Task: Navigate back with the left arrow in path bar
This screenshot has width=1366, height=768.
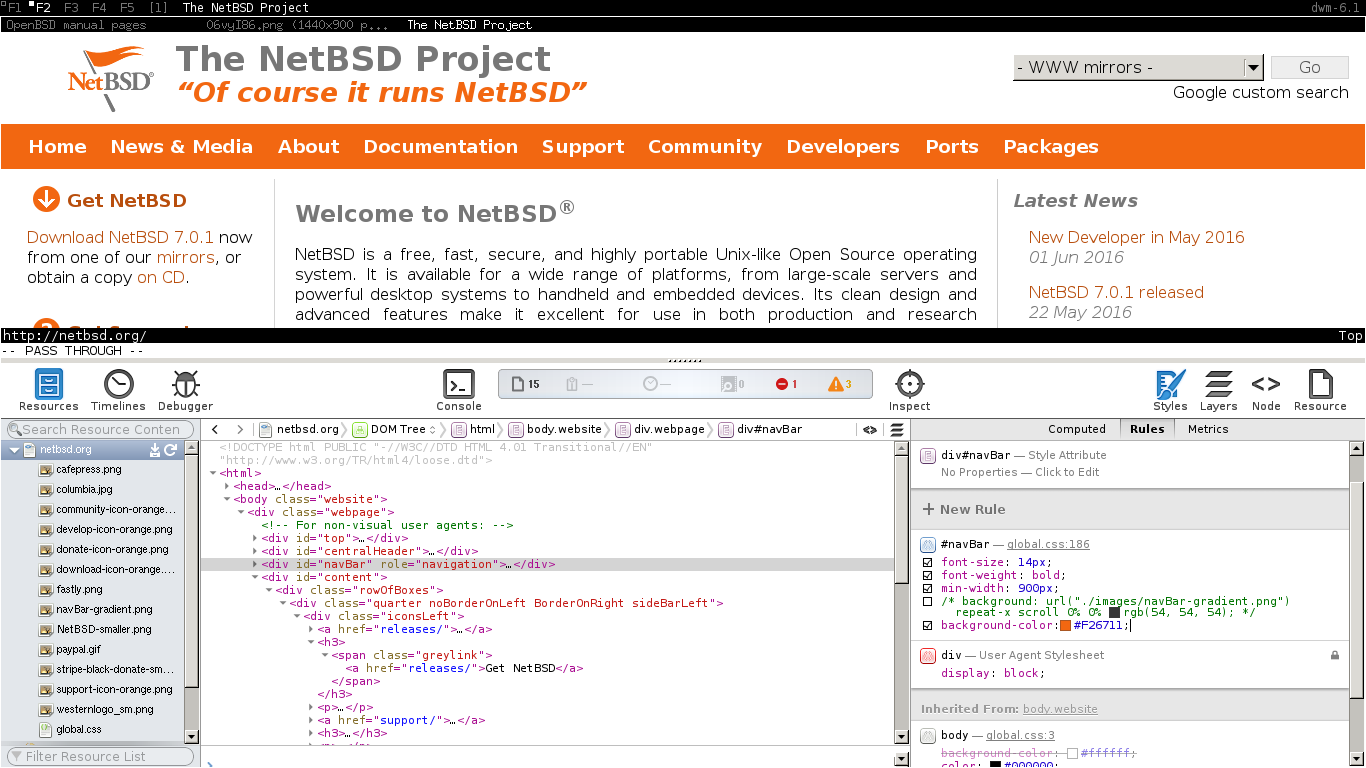Action: [215, 429]
